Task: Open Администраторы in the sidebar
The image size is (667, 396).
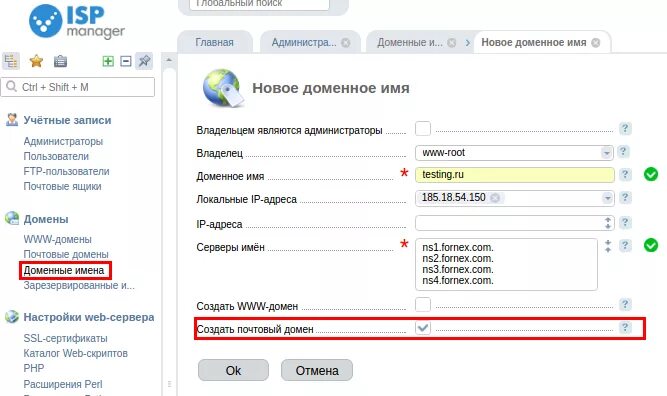Action: [x=63, y=141]
